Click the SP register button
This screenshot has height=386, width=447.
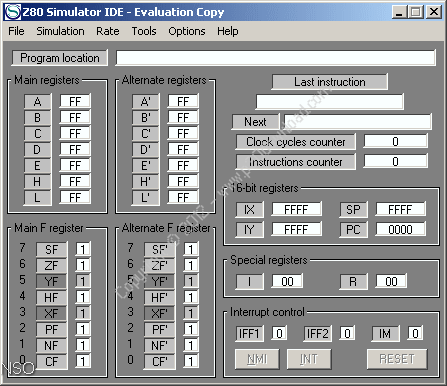click(353, 210)
